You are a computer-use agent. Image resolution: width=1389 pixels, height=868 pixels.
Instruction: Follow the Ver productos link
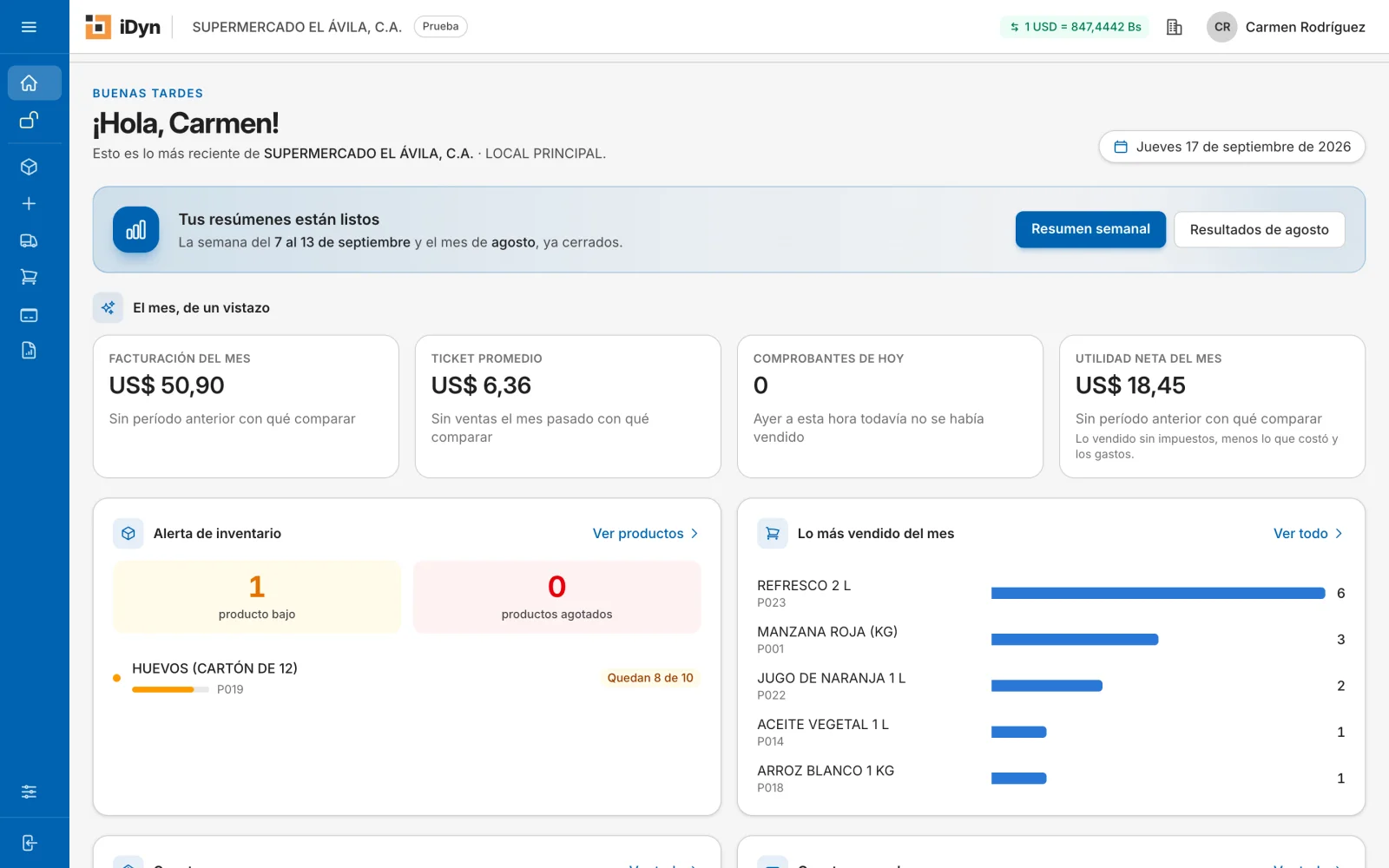[645, 534]
